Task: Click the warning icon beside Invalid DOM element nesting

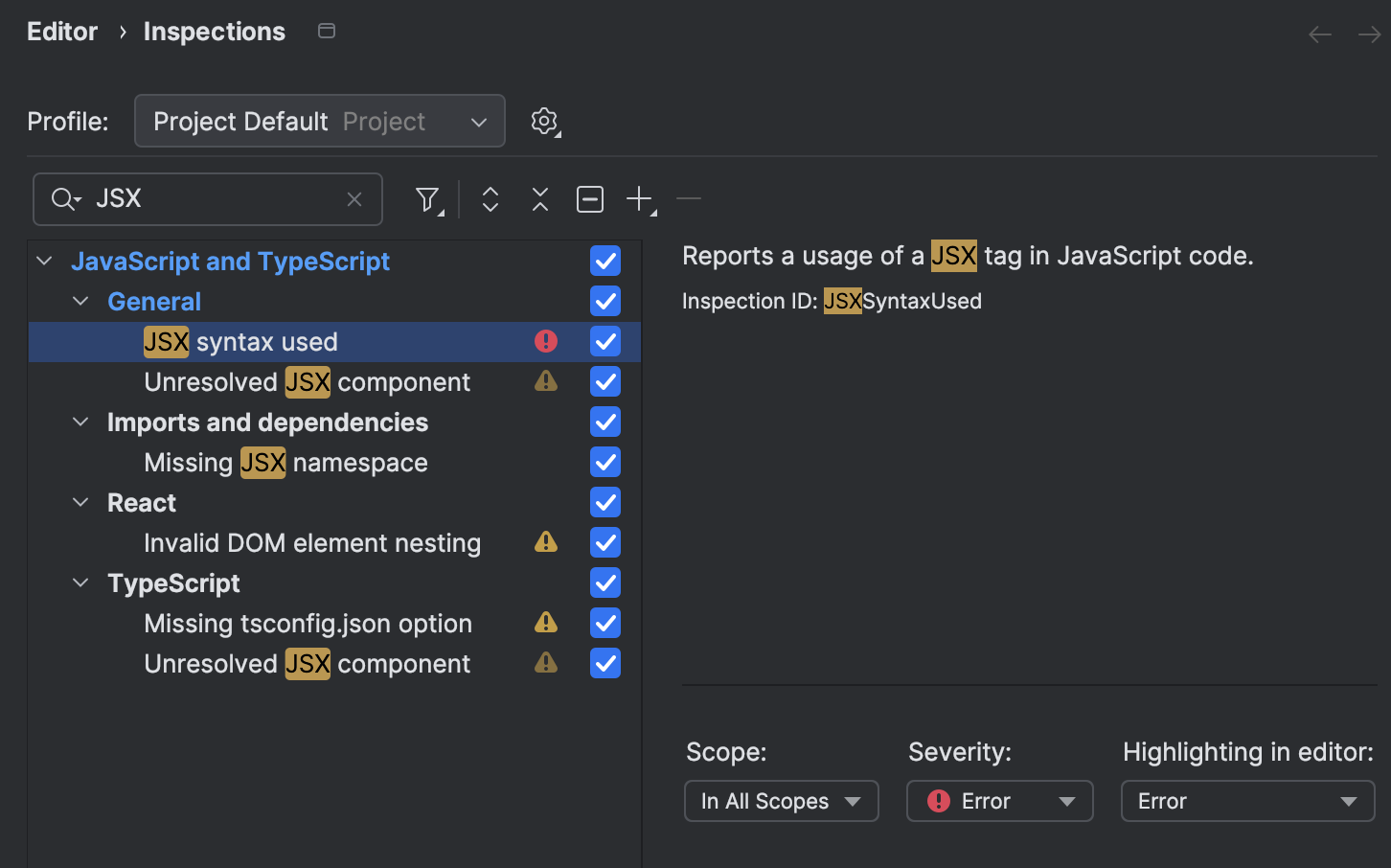Action: click(545, 541)
